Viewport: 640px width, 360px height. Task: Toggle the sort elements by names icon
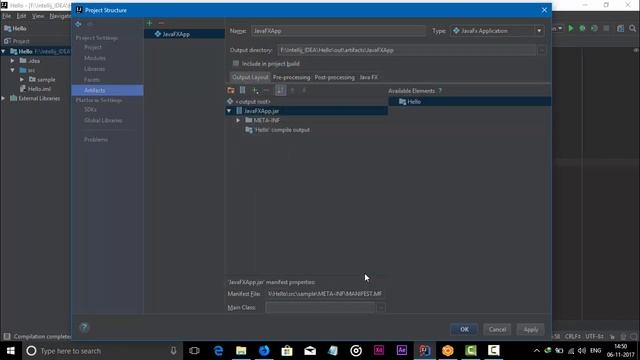(280, 90)
